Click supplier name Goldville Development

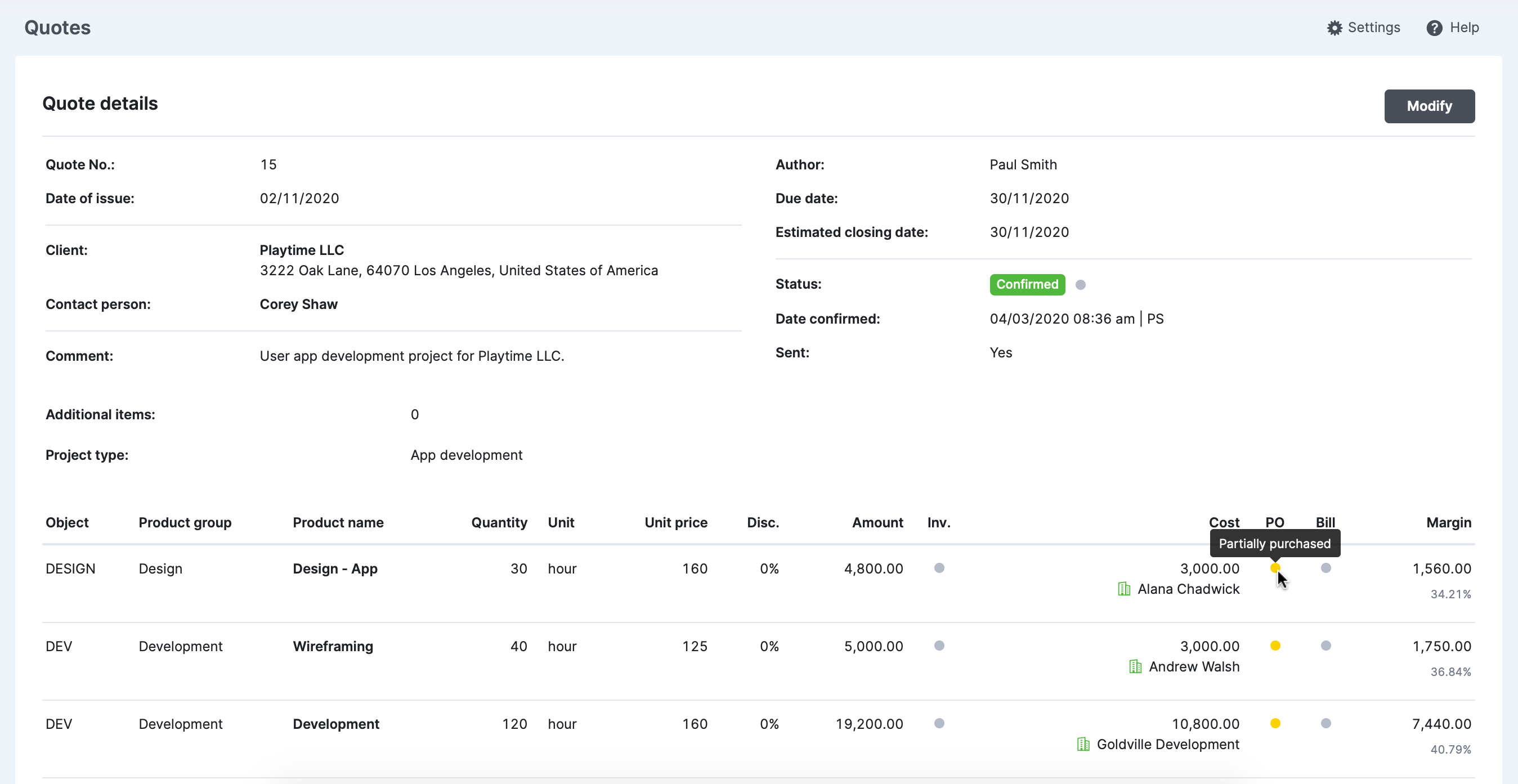1168,745
